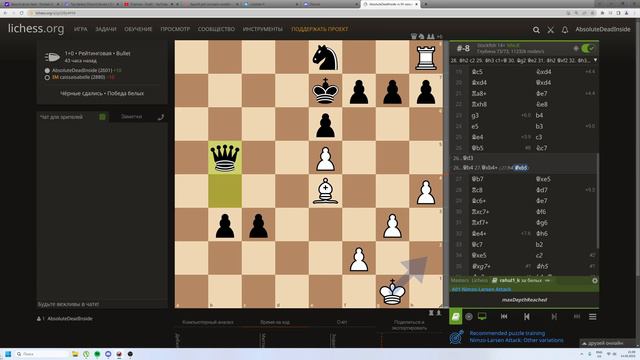The height and width of the screenshot is (360, 640).
Task: Click the spectator AbsoluteDeadInside name
Action: click(70, 318)
